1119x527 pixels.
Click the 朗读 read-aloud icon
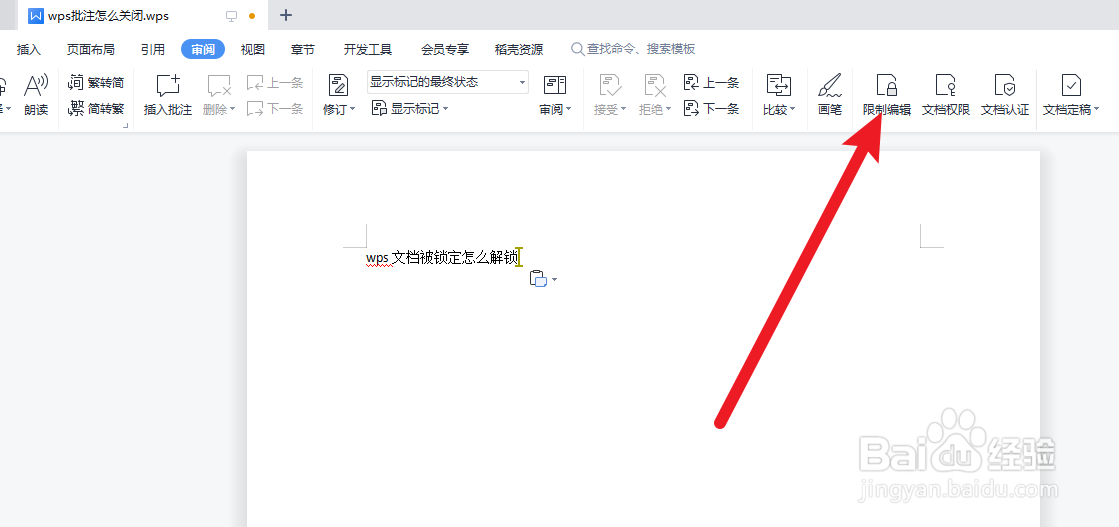tap(36, 86)
